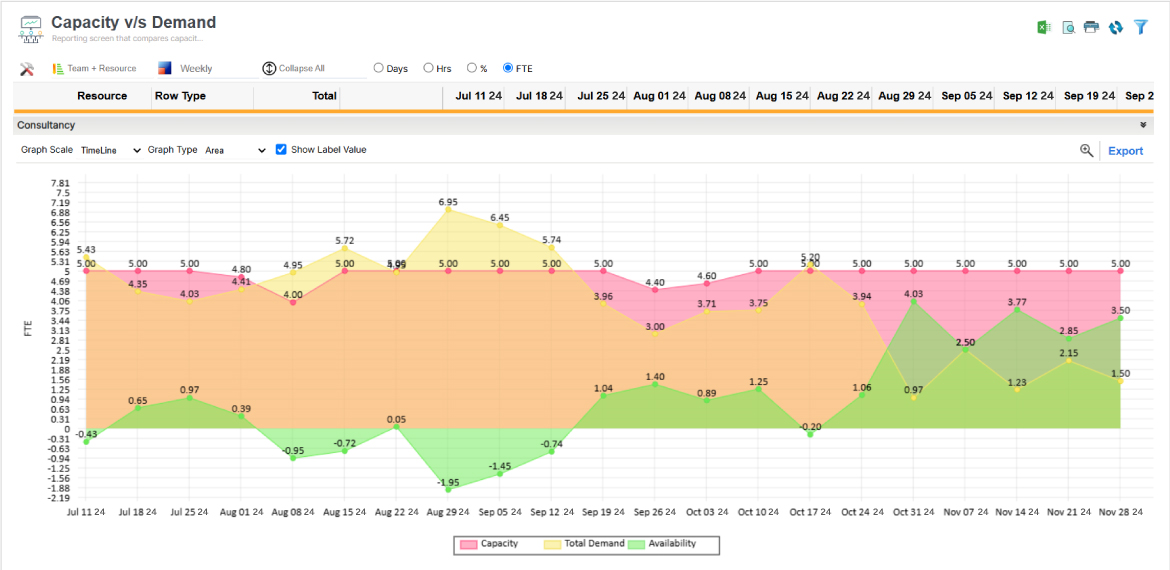Open the Graph Type Area dropdown
The image size is (1170, 570).
[x=235, y=150]
